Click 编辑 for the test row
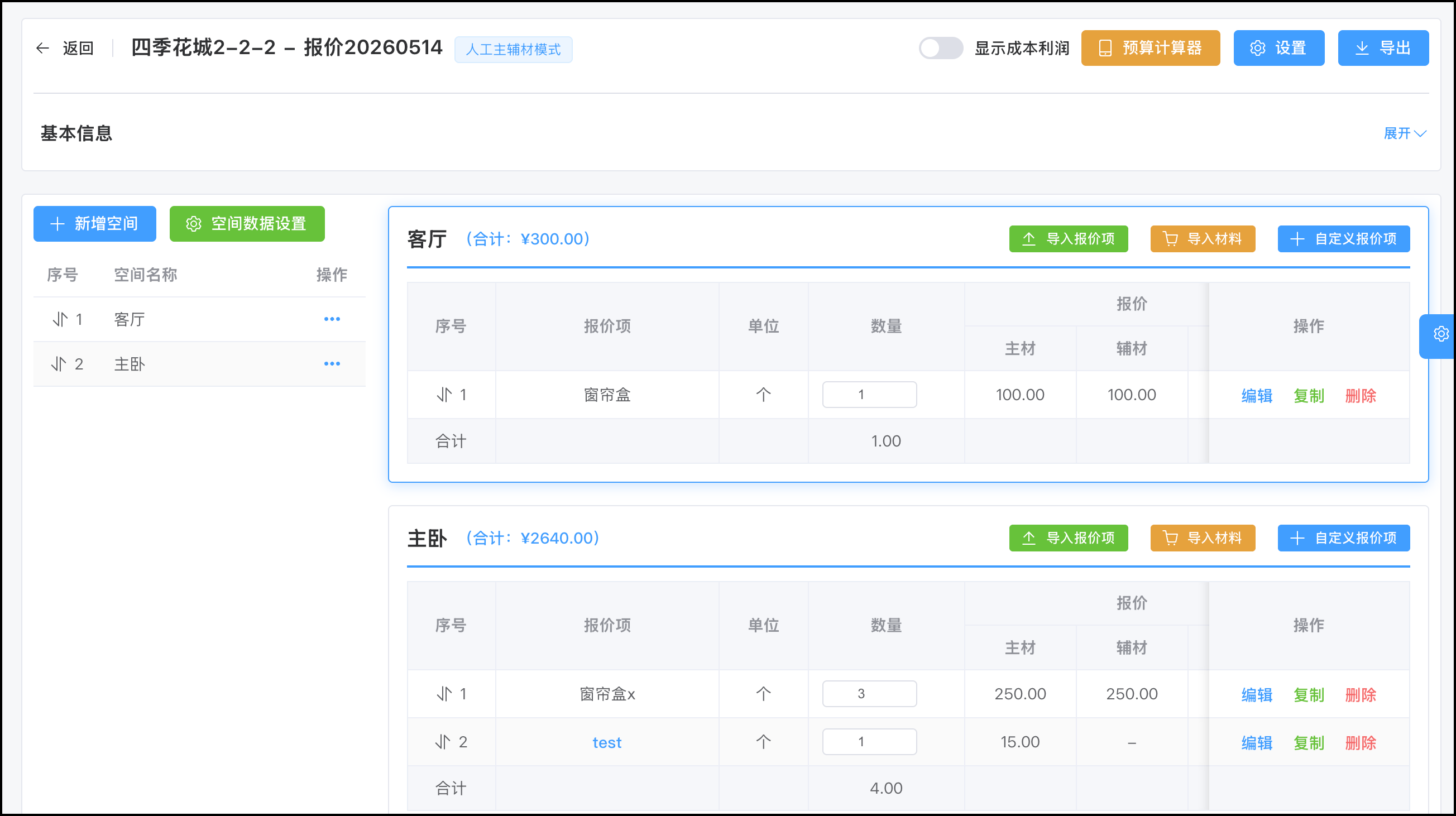Image resolution: width=1456 pixels, height=816 pixels. pyautogui.click(x=1257, y=742)
